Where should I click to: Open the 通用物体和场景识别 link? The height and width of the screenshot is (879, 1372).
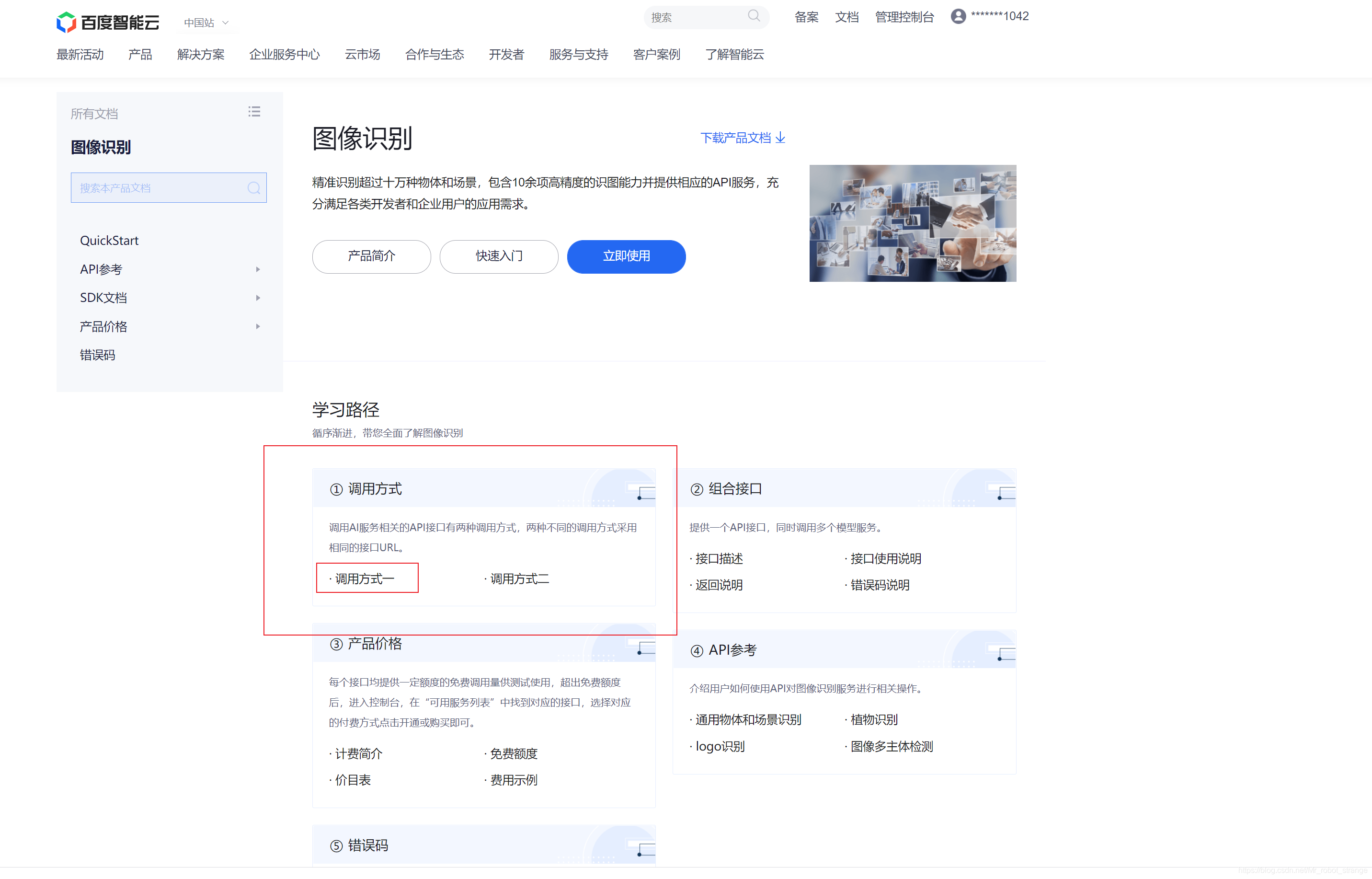pos(747,719)
